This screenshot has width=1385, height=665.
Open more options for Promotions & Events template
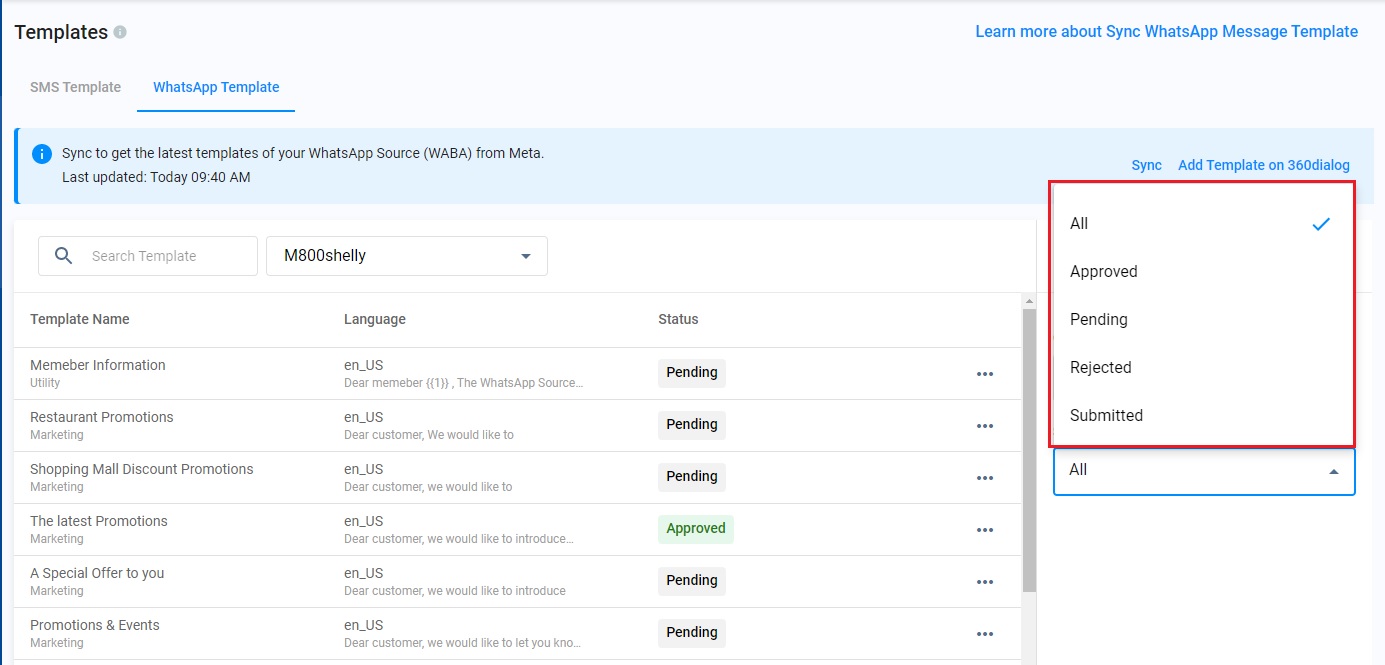coord(985,634)
